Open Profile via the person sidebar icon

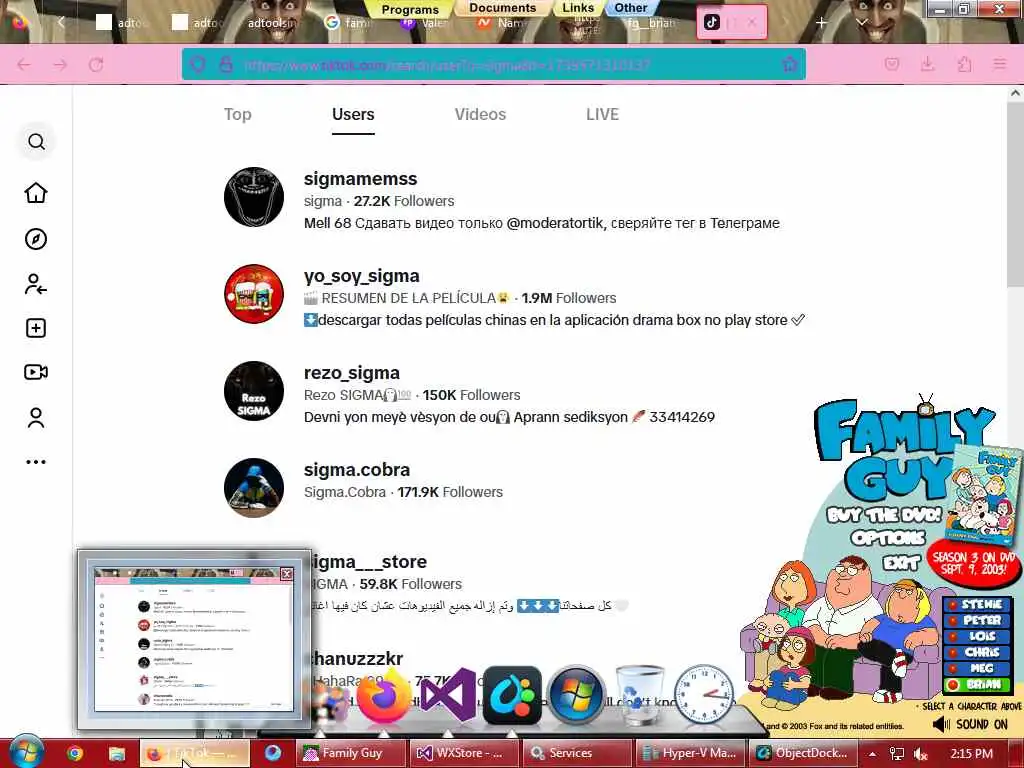[36, 417]
